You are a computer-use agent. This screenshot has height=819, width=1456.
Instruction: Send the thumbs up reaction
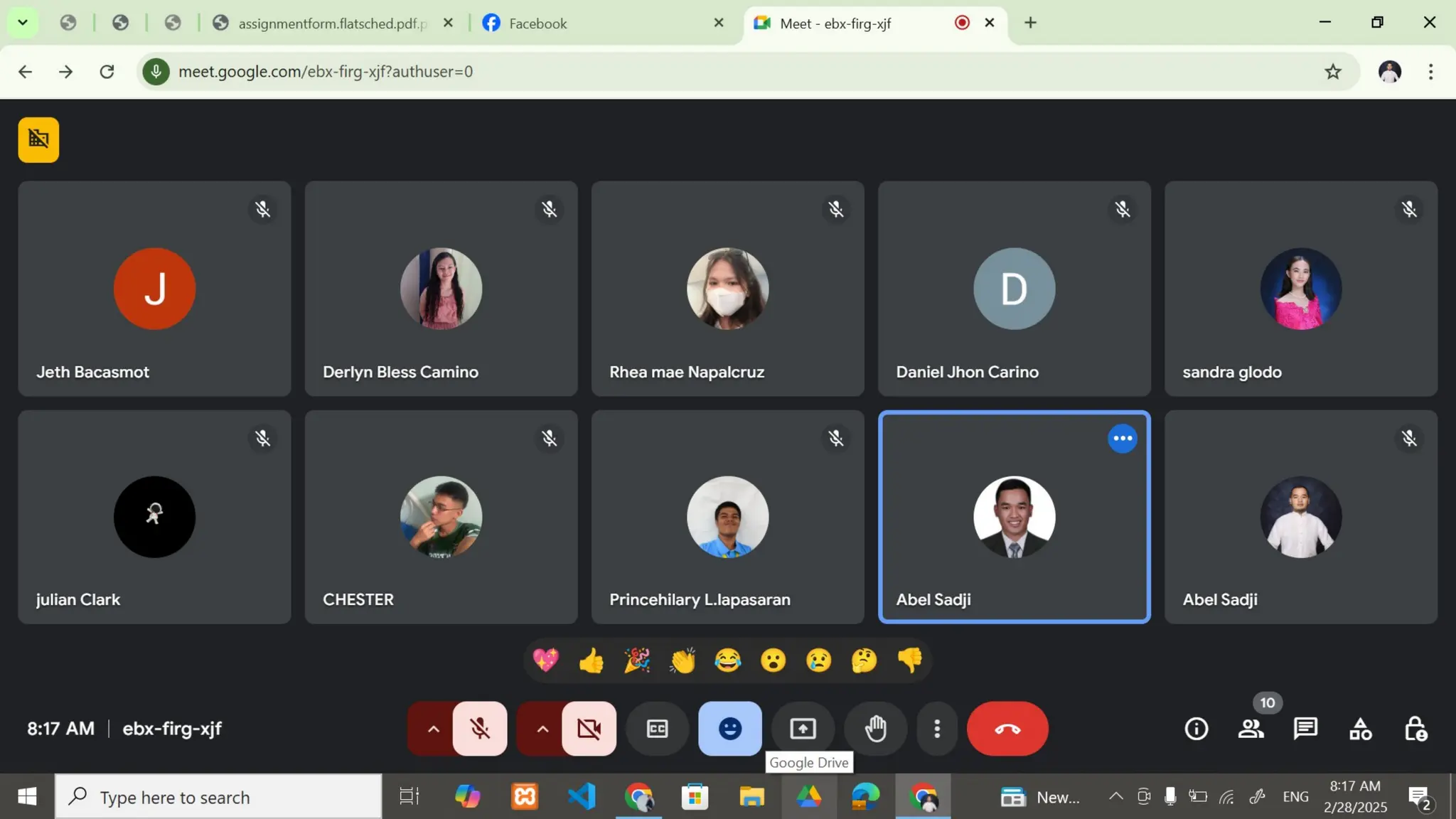[x=591, y=661]
